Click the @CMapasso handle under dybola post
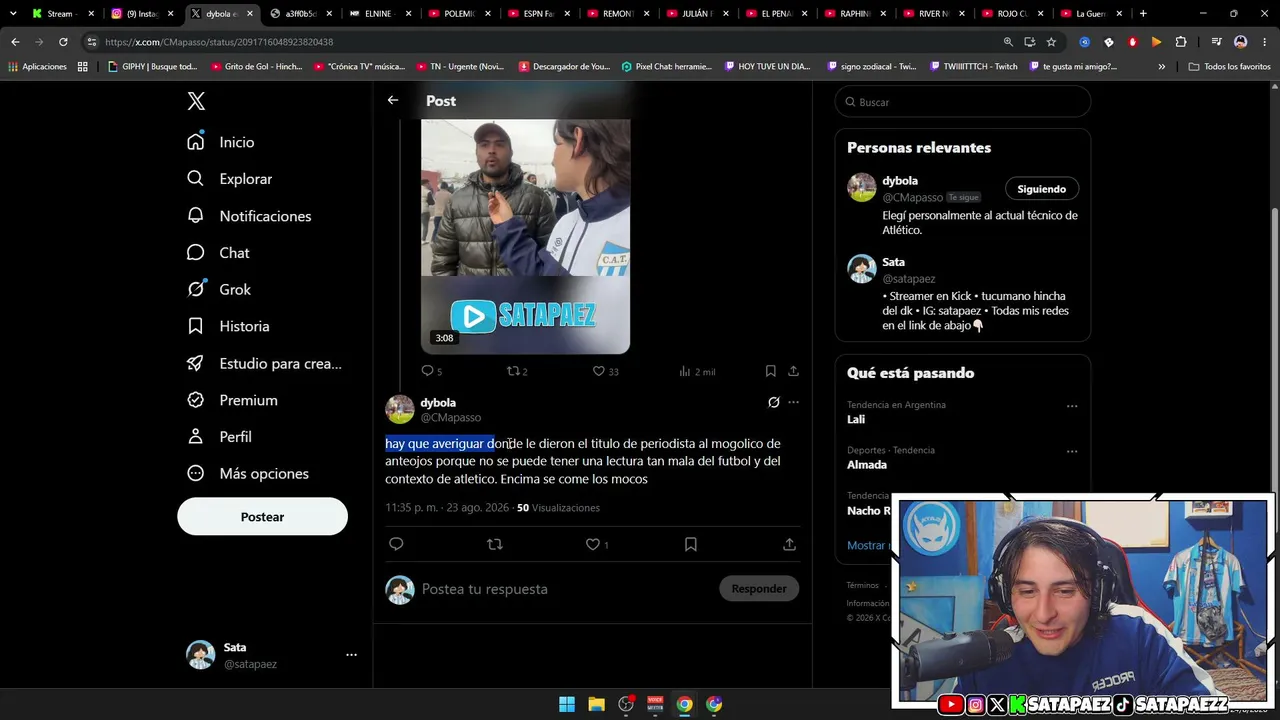 [451, 417]
